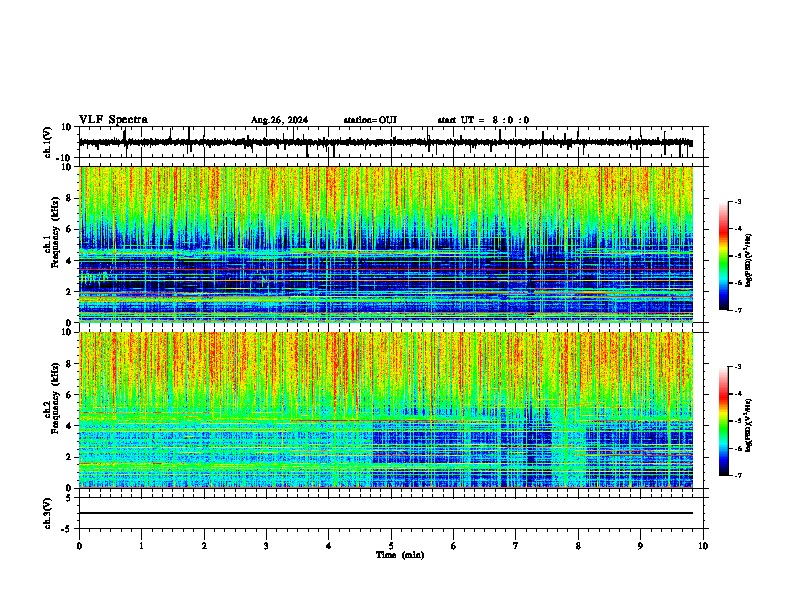The image size is (792, 612).
Task: Click the ch.2 'Frequency (kHz)' axis label
Action: tap(55, 398)
